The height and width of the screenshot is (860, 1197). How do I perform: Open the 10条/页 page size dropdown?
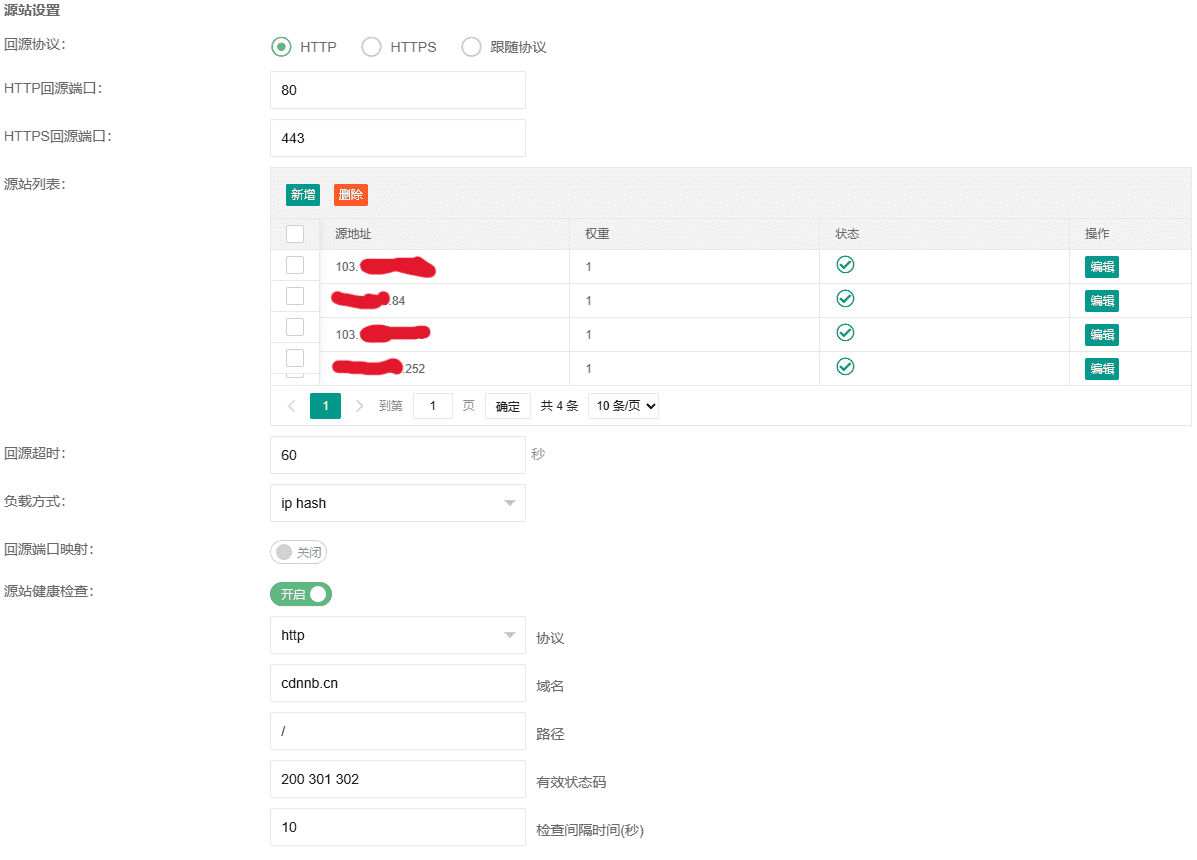pos(622,405)
